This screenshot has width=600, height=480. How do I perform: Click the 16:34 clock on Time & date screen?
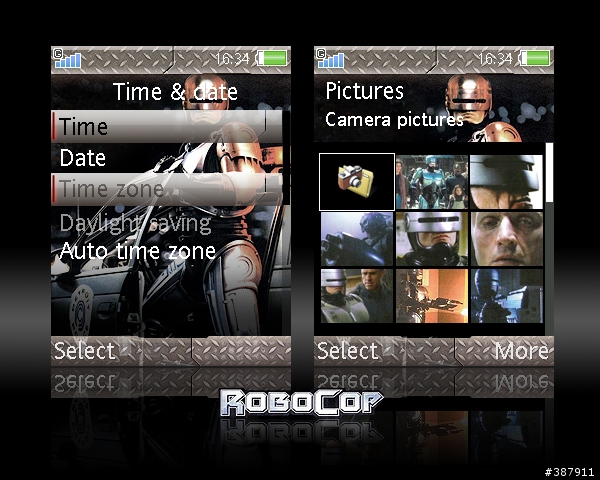pos(232,59)
